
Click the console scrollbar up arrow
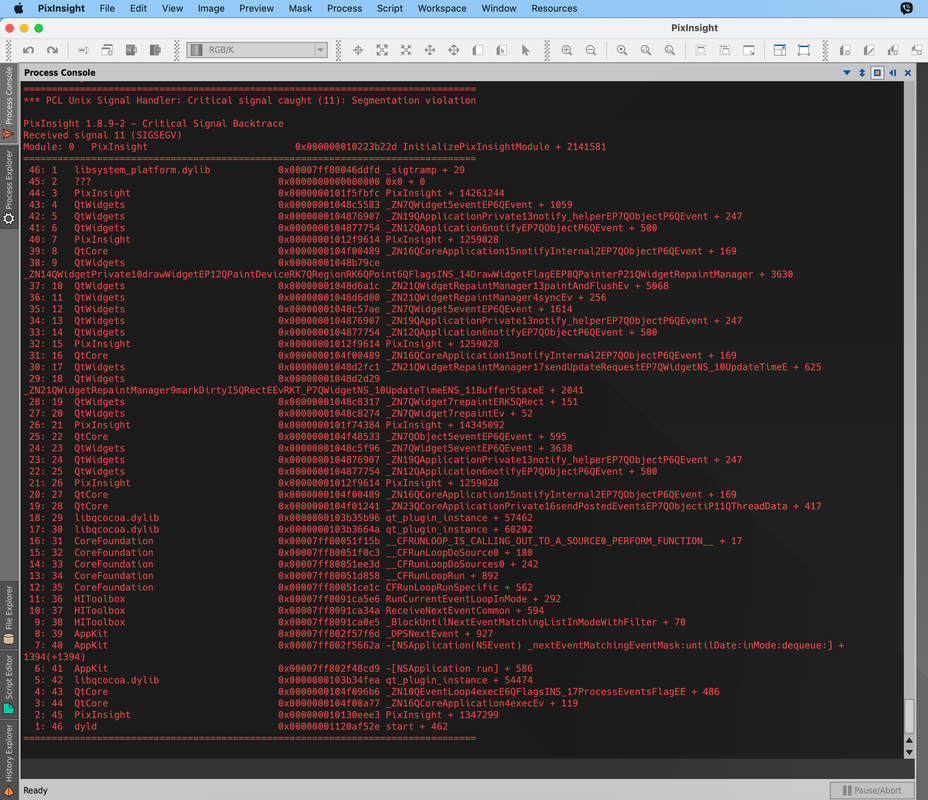pyautogui.click(x=909, y=741)
